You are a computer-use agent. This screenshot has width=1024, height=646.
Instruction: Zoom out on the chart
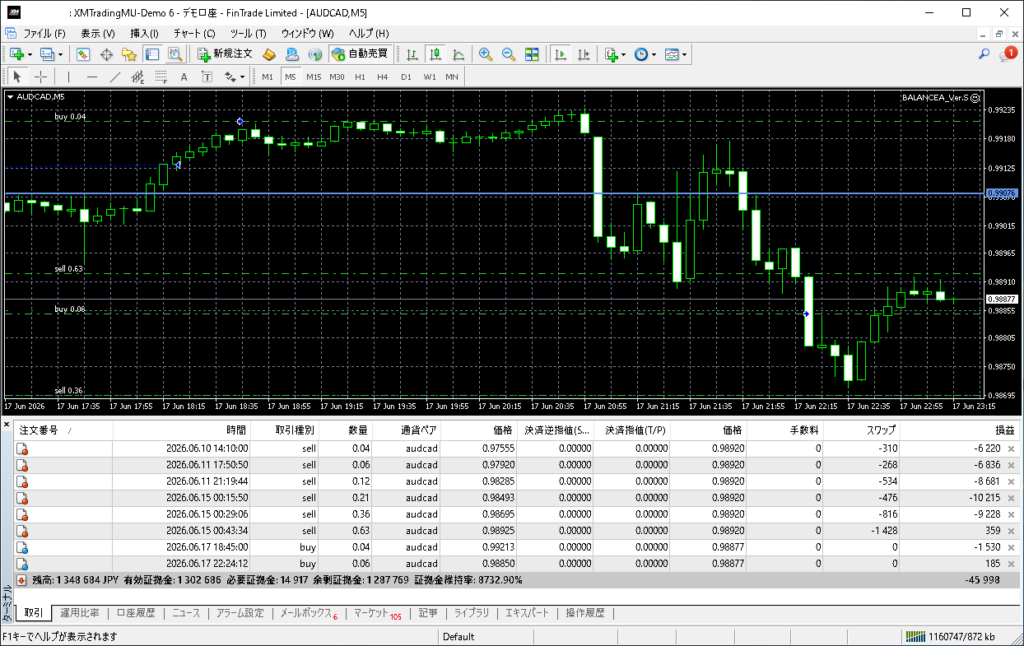click(x=509, y=54)
